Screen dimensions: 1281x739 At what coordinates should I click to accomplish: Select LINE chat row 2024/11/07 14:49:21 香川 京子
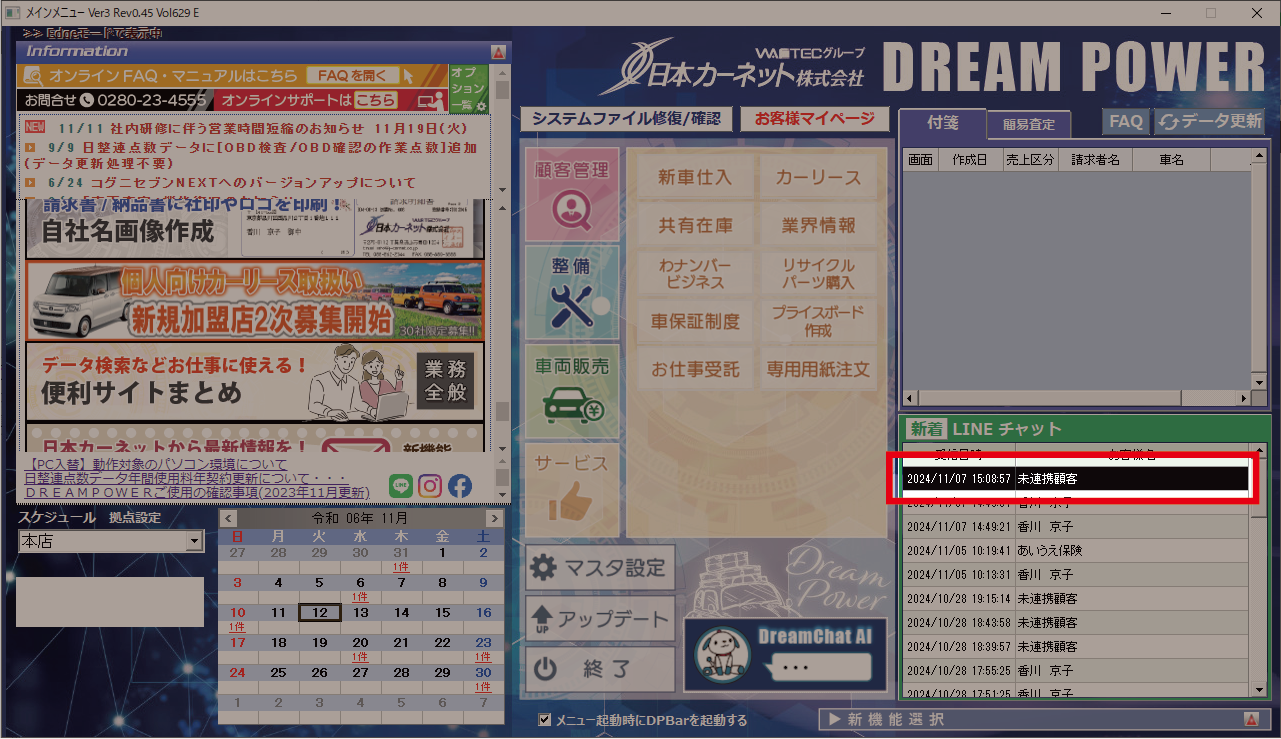(1075, 527)
